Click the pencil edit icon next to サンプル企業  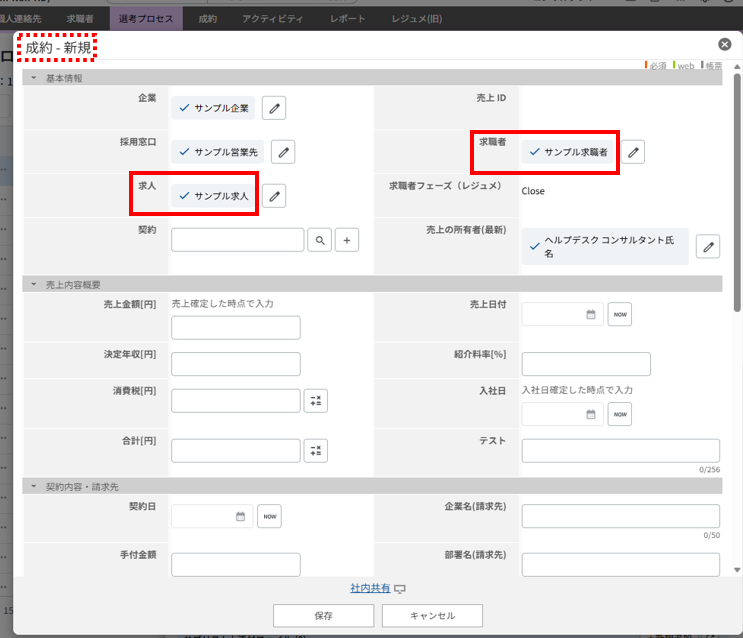[x=274, y=108]
